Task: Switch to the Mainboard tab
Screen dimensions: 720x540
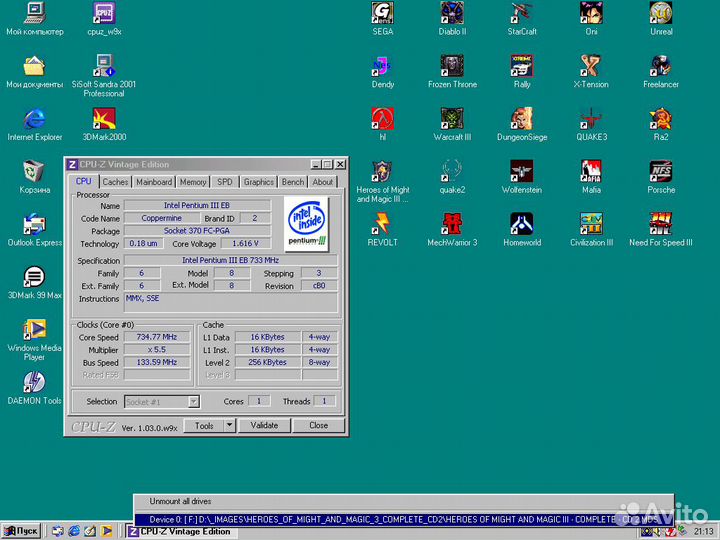Action: click(154, 182)
